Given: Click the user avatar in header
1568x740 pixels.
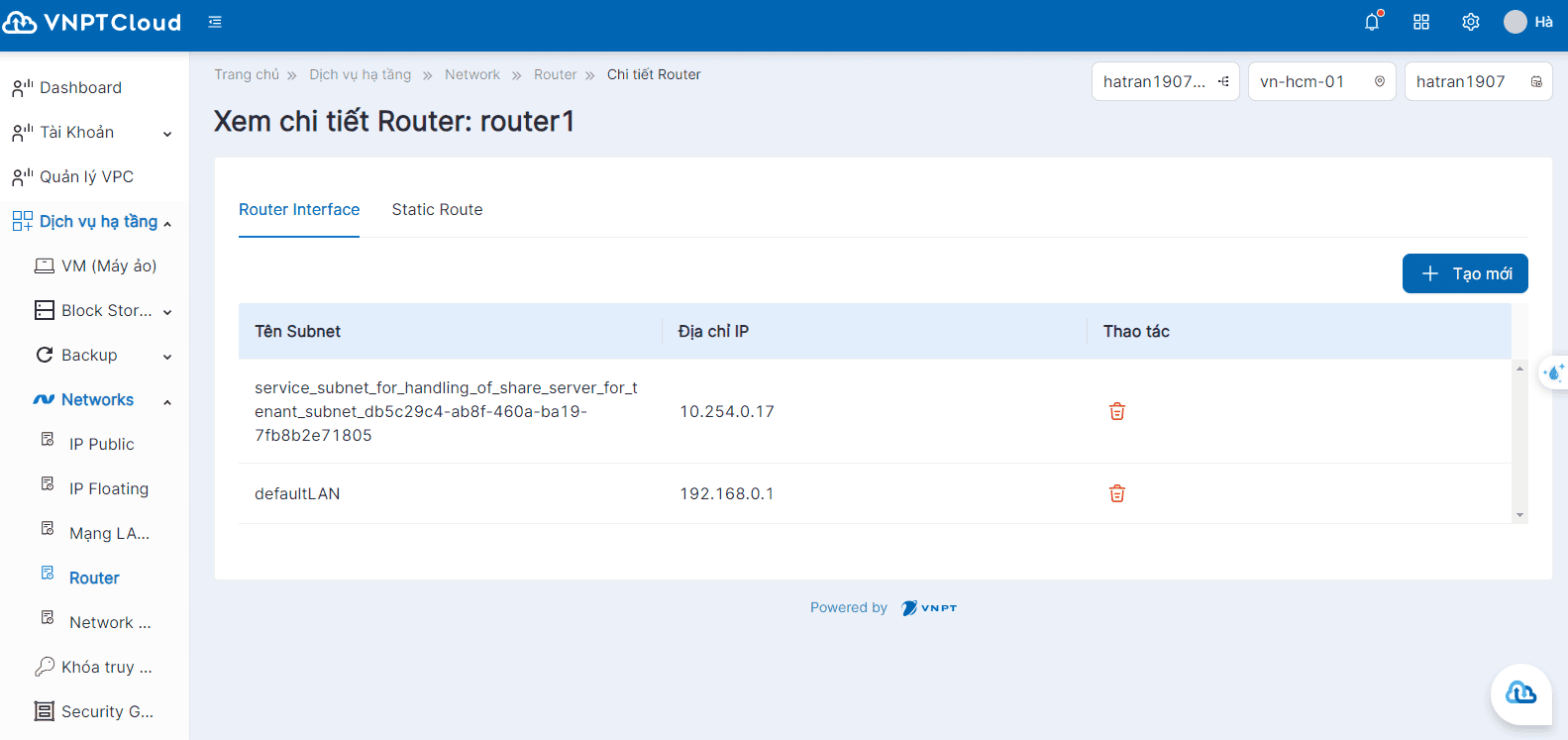Looking at the screenshot, I should 1516,22.
